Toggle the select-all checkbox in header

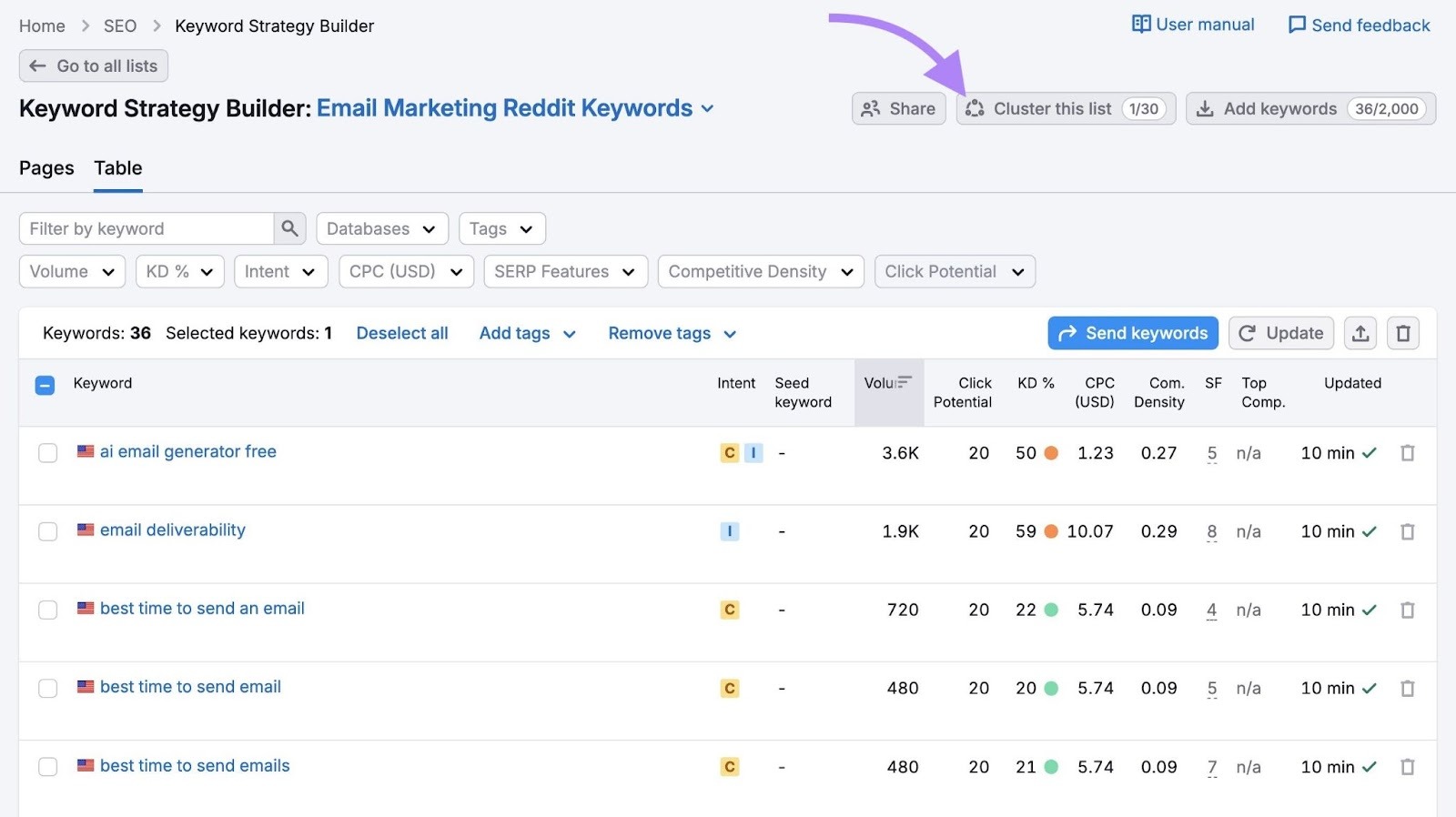(45, 385)
